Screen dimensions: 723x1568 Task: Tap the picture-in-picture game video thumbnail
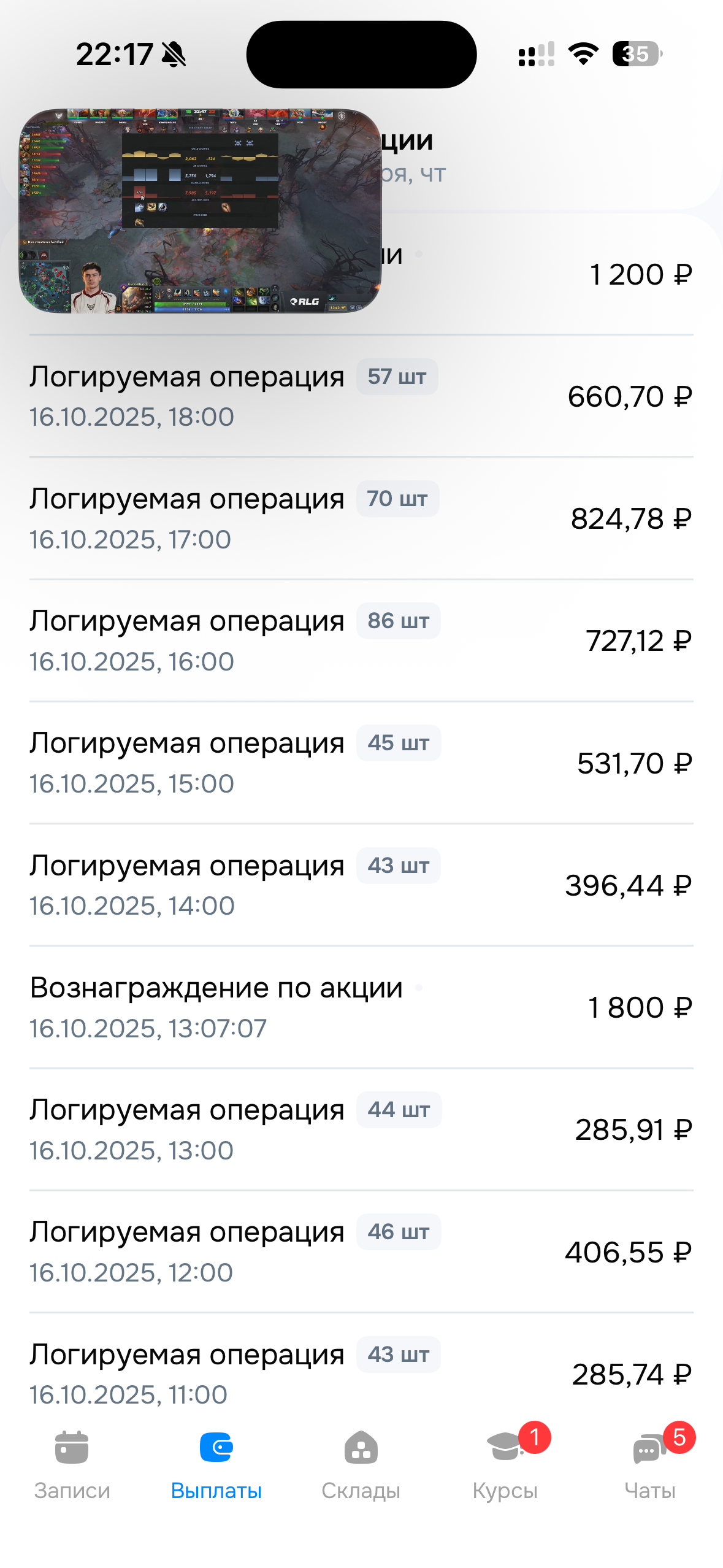click(x=201, y=211)
